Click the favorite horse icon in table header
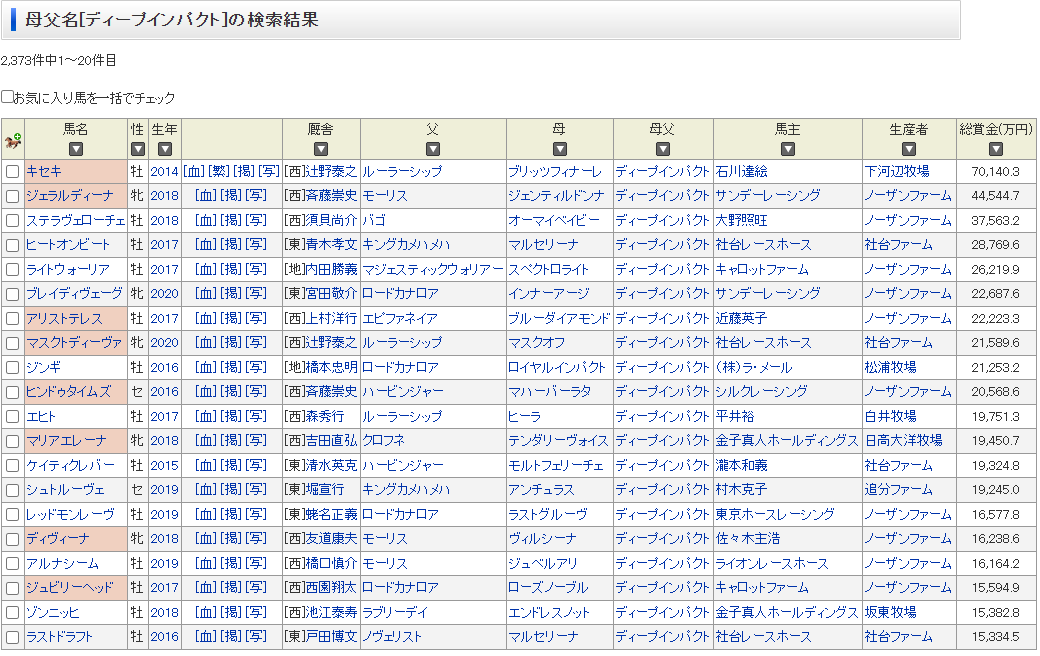The width and height of the screenshot is (1040, 656). click(13, 141)
